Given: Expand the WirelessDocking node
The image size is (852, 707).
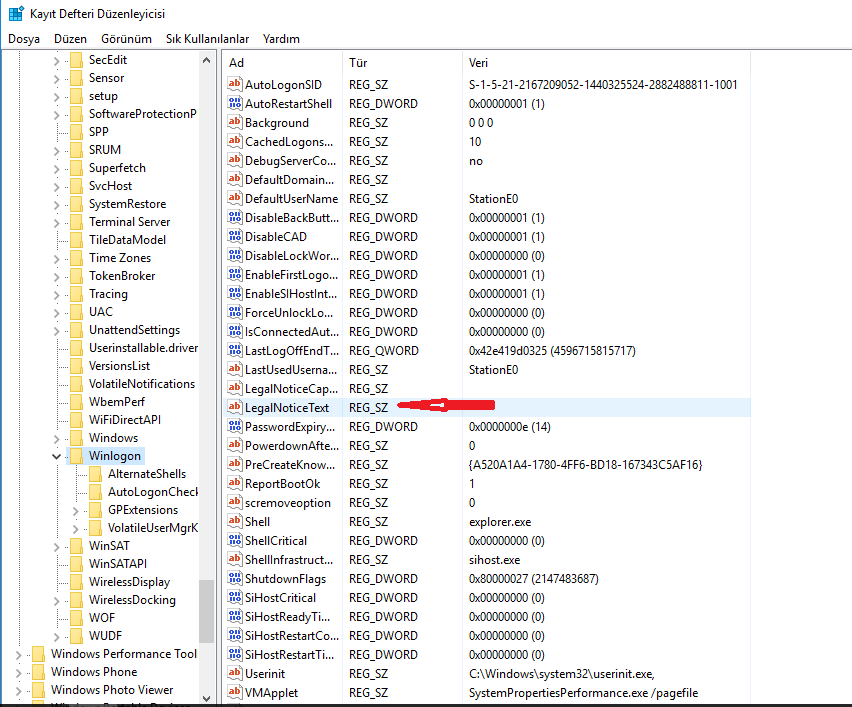Looking at the screenshot, I should point(57,600).
